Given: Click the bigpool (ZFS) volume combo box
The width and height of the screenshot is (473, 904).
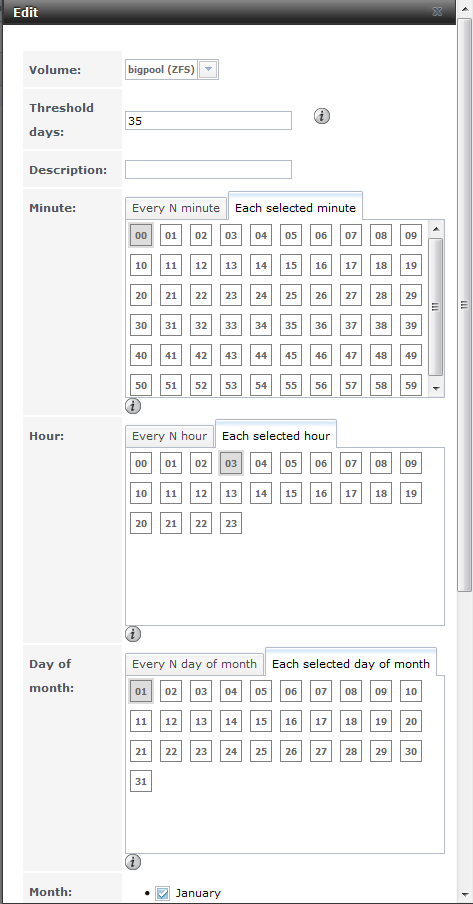Looking at the screenshot, I should 172,70.
